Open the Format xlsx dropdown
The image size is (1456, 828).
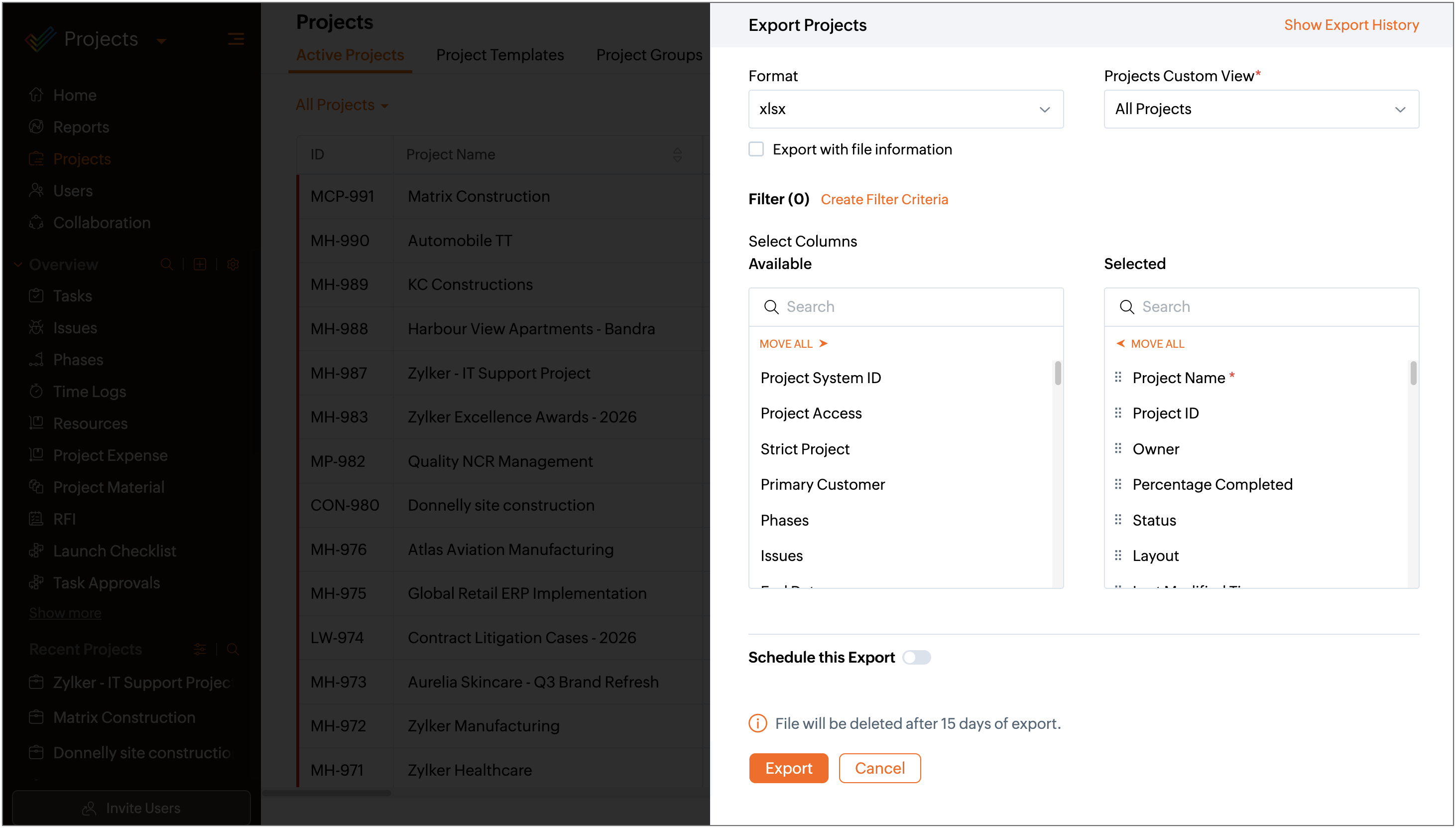pyautogui.click(x=905, y=109)
